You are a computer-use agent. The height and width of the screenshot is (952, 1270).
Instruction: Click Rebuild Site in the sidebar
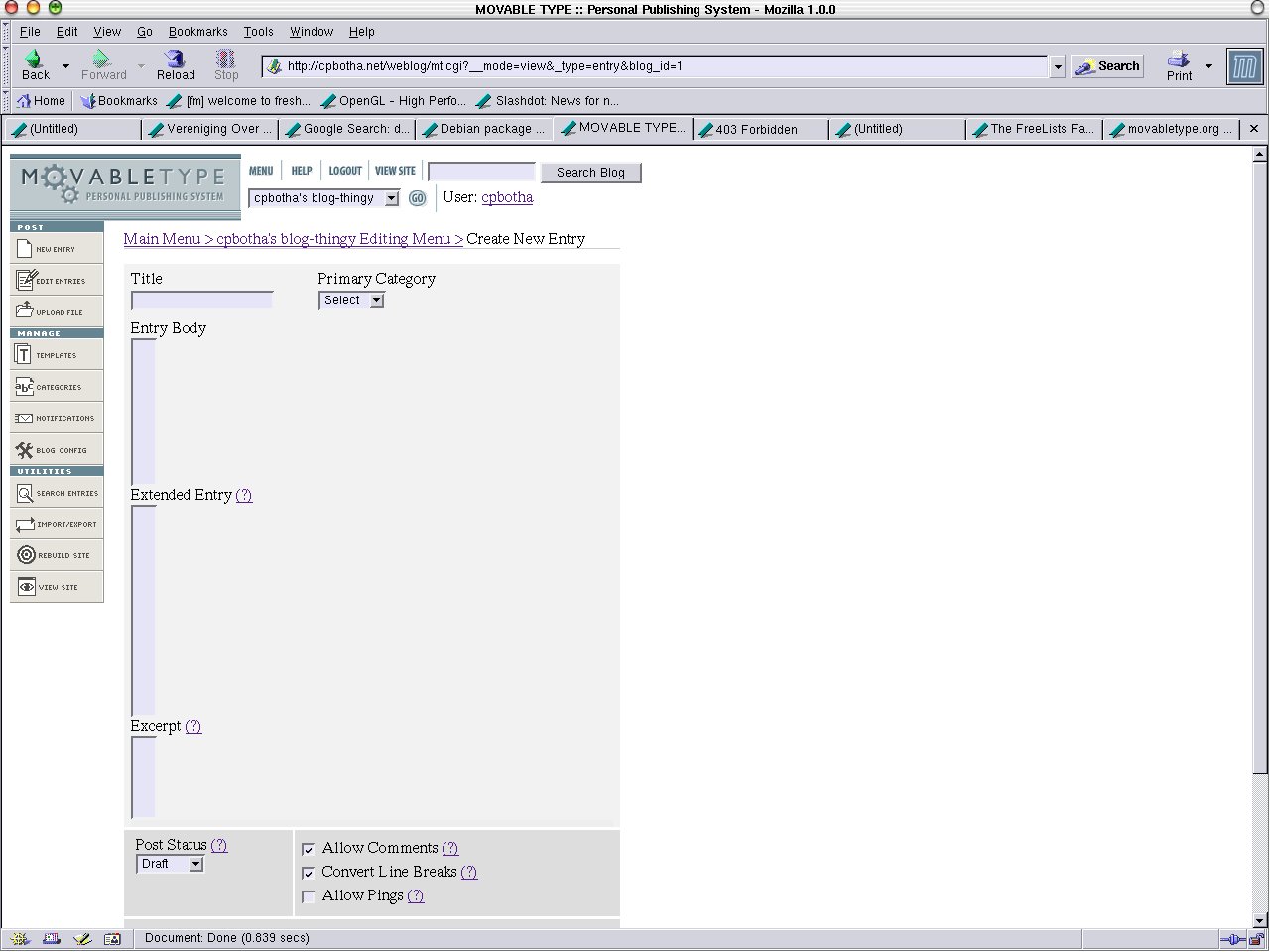coord(57,555)
